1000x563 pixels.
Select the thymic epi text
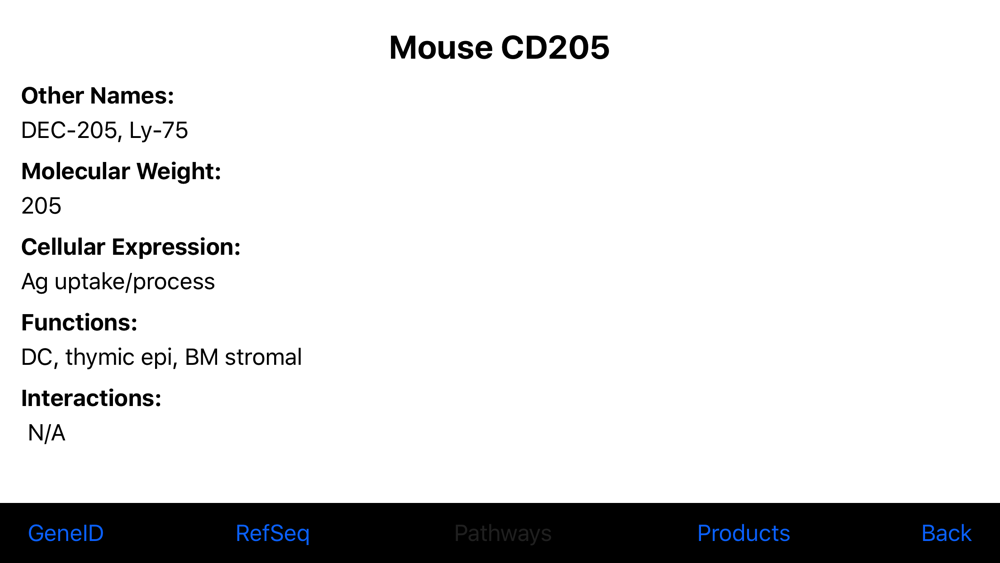coord(119,357)
